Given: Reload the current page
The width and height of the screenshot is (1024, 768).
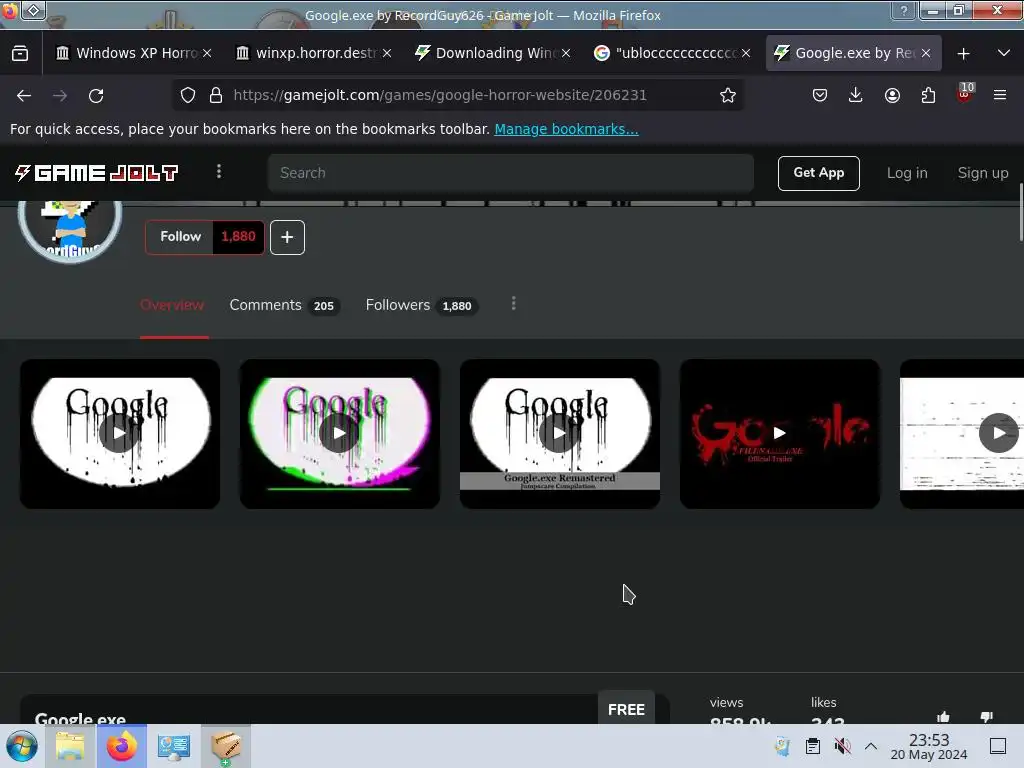Looking at the screenshot, I should point(96,95).
